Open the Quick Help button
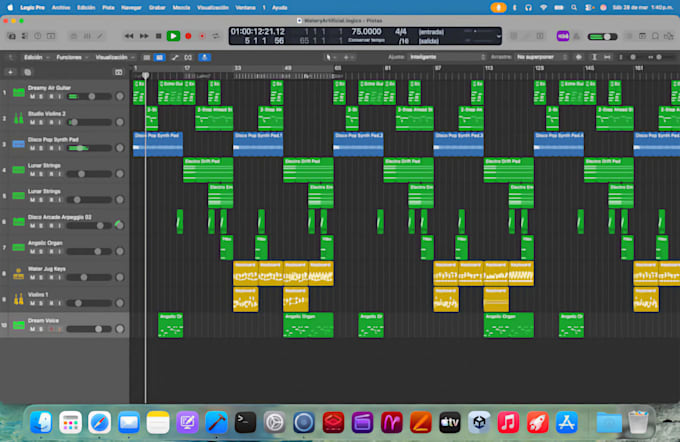The height and width of the screenshot is (442, 680). click(x=38, y=36)
